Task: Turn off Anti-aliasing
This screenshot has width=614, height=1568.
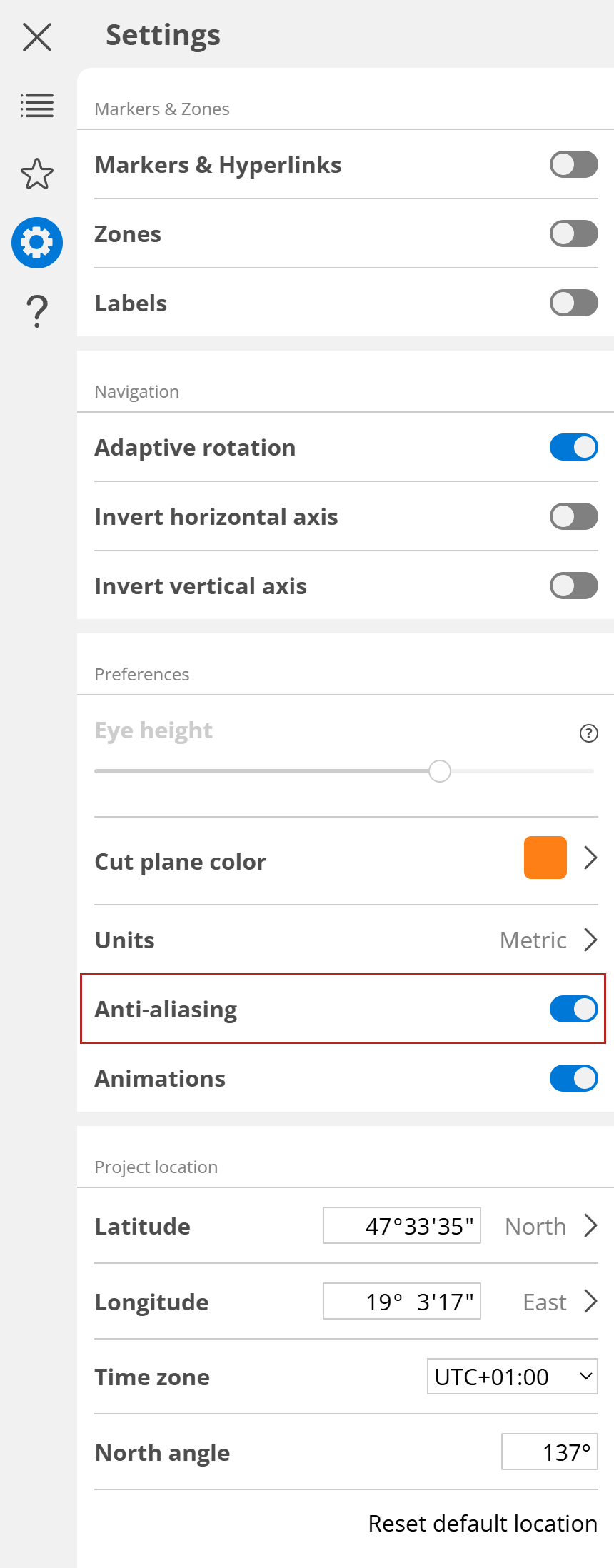Action: click(573, 1009)
